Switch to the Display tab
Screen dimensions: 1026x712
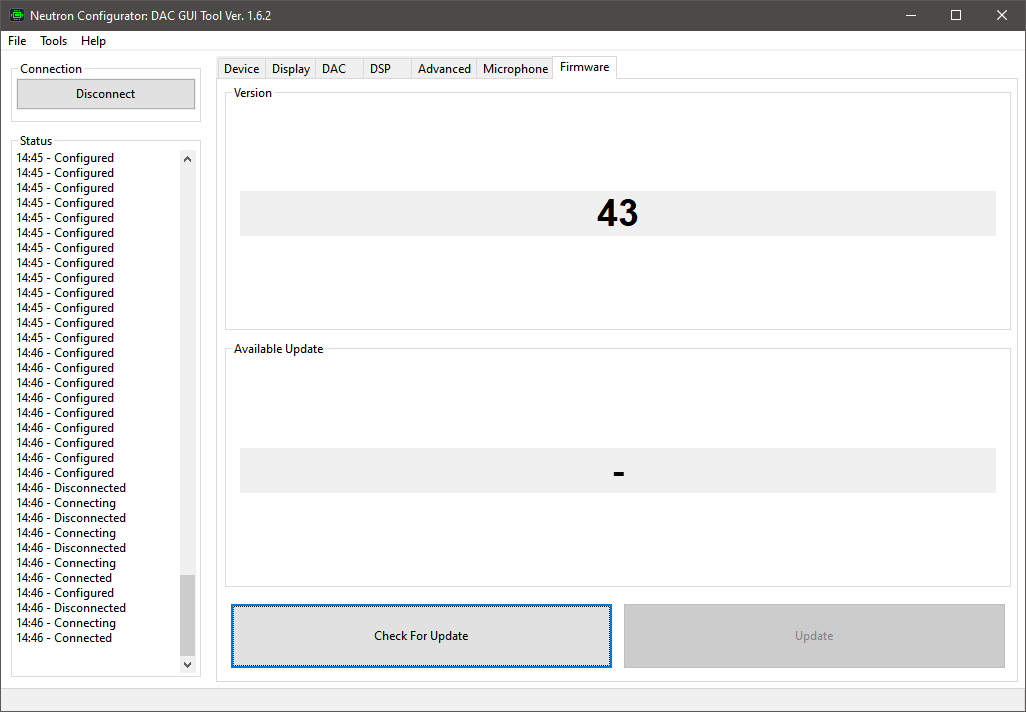click(x=290, y=69)
